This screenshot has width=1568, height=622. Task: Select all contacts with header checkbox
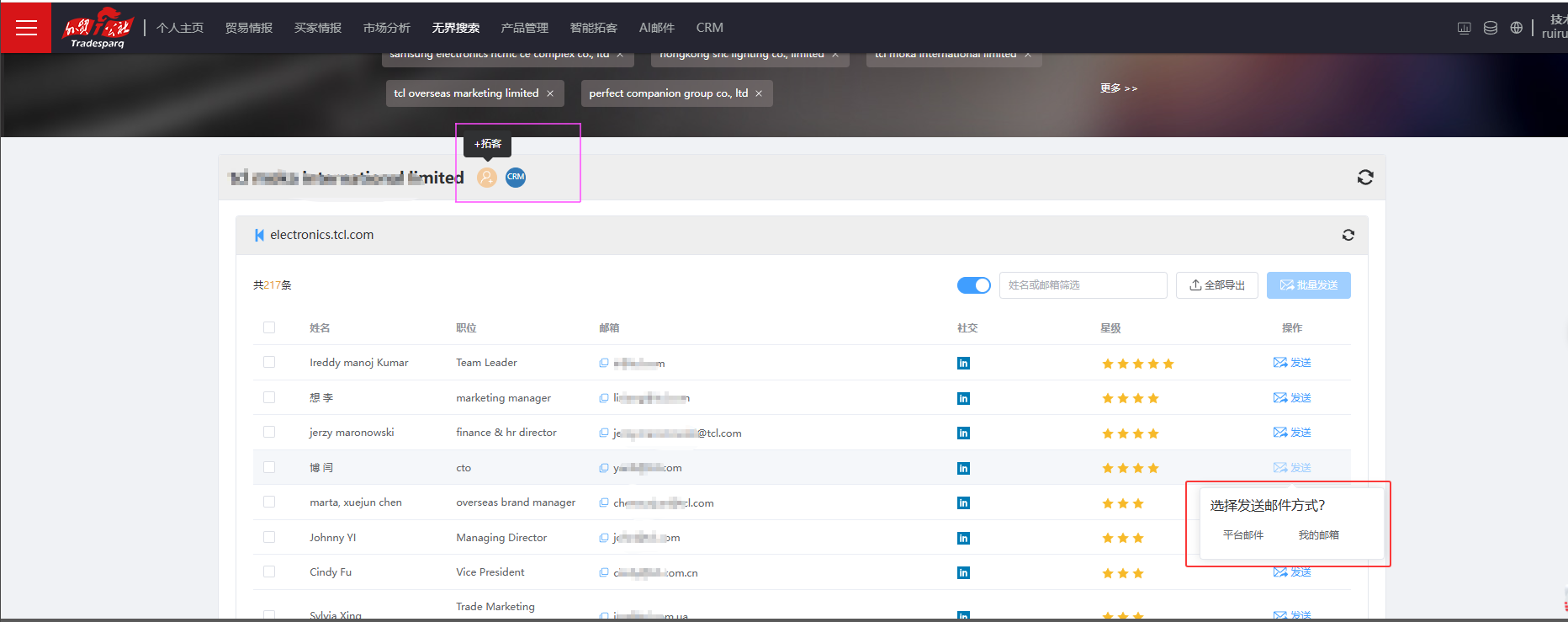[269, 327]
